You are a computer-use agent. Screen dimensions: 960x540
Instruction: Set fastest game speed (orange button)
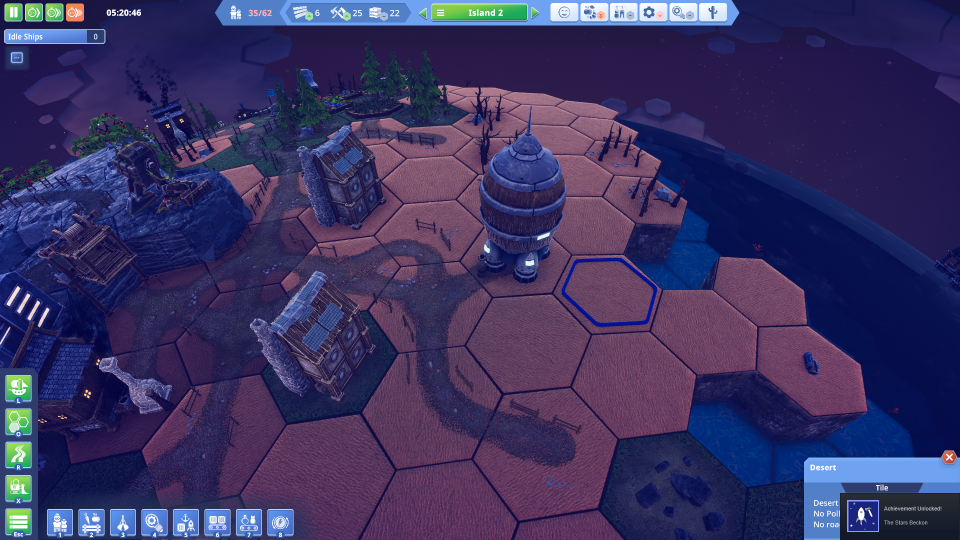tap(75, 12)
